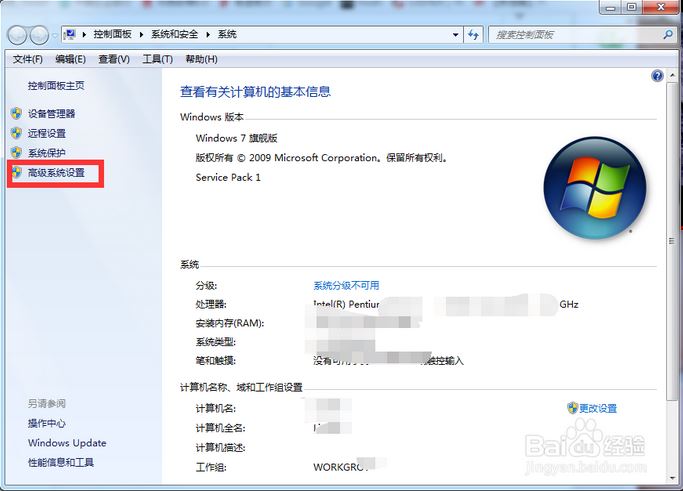Image resolution: width=683 pixels, height=491 pixels.
Task: Open the 文件(F) menu
Action: 27,59
